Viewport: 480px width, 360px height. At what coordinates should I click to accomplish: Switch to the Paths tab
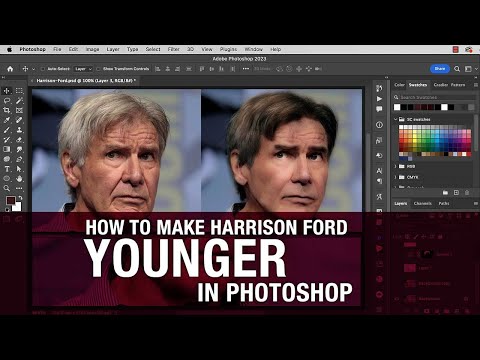444,203
